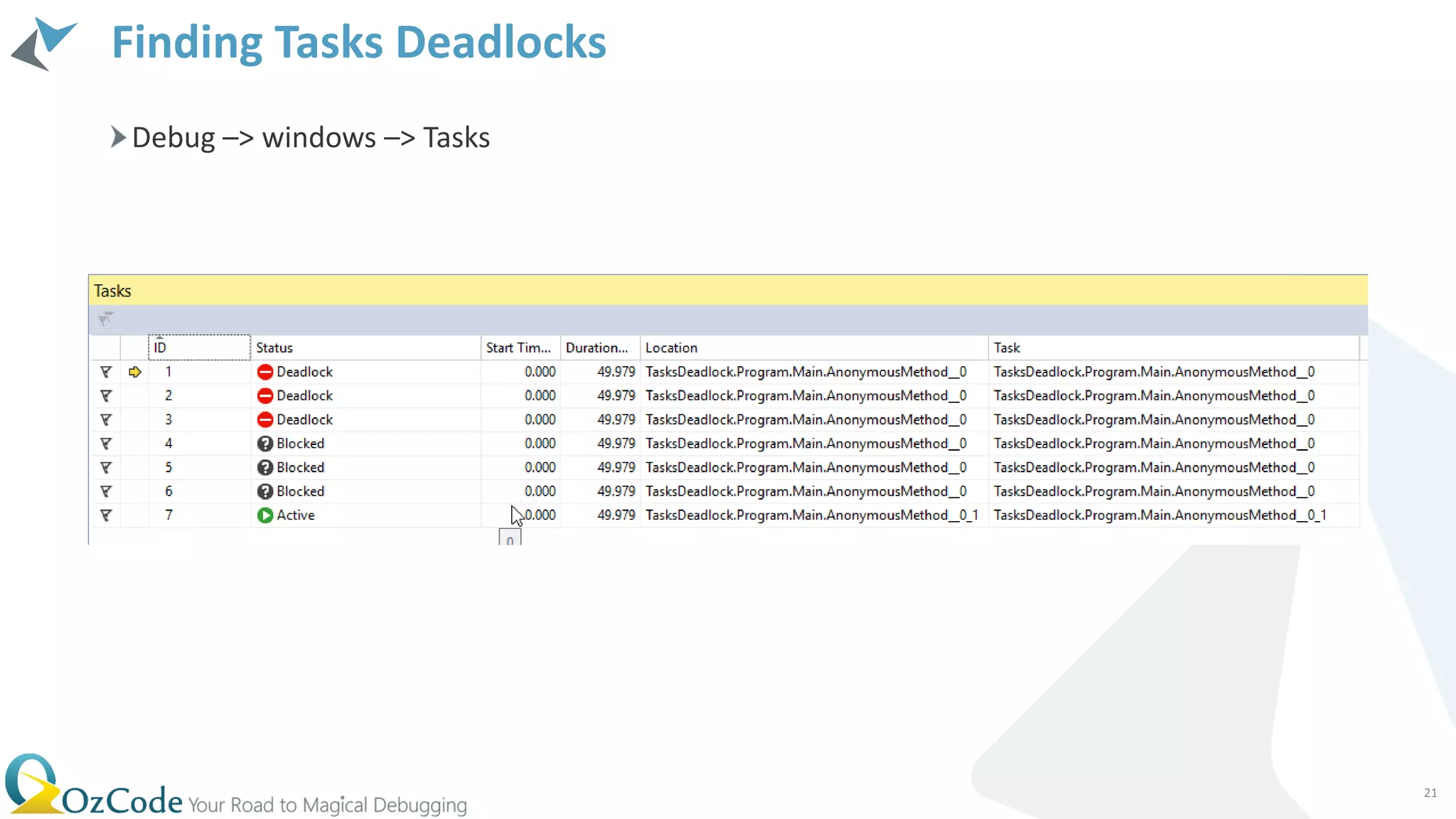Sort by the Duration column header
1456x819 pixels.
pyautogui.click(x=600, y=348)
